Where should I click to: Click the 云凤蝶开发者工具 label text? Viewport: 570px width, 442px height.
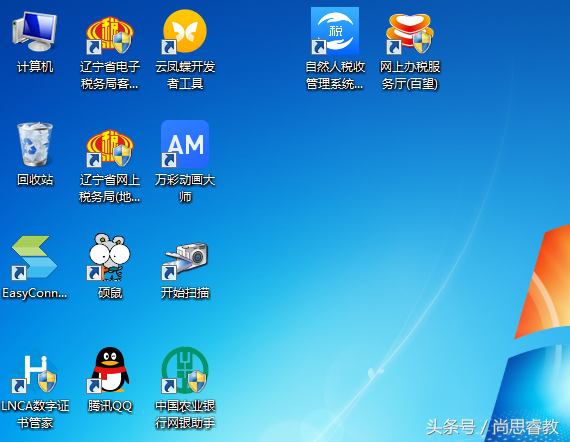point(185,75)
